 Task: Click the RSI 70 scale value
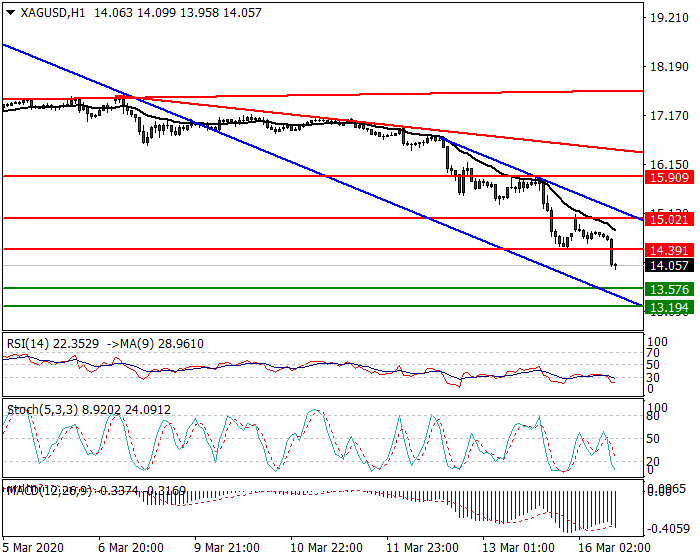pyautogui.click(x=653, y=353)
